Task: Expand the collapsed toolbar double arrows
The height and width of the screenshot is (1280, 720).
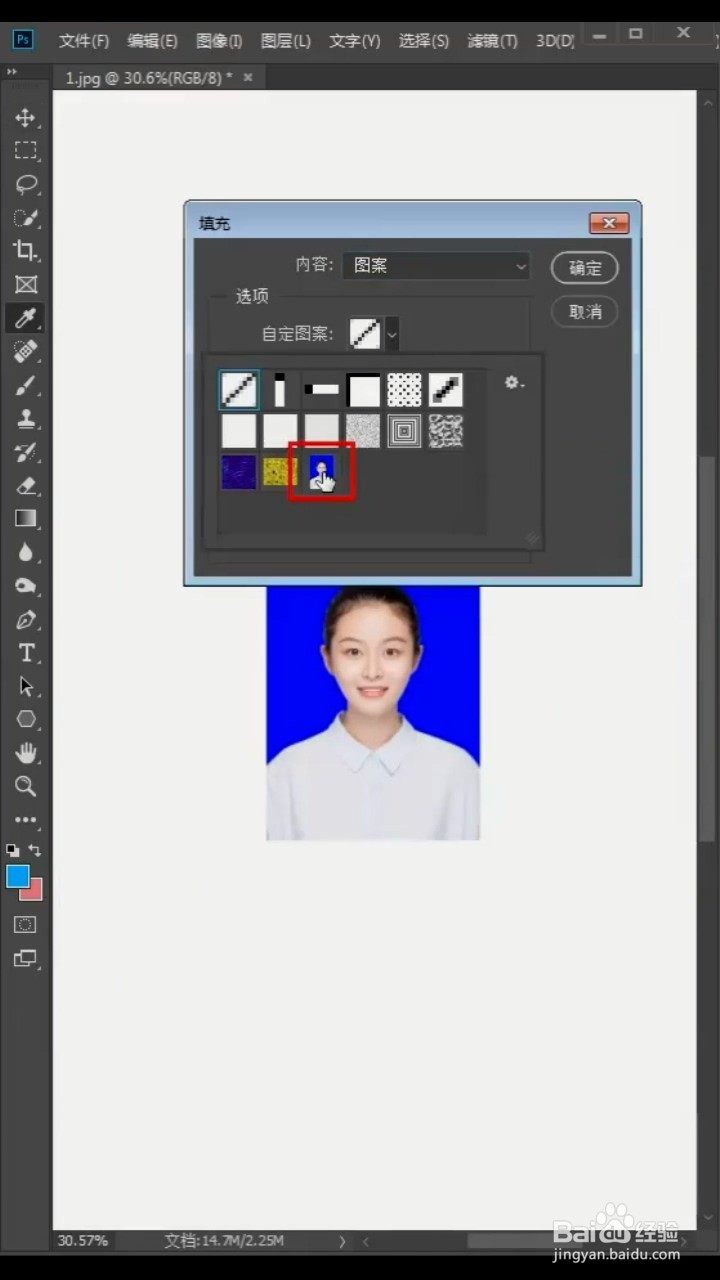Action: tap(12, 73)
